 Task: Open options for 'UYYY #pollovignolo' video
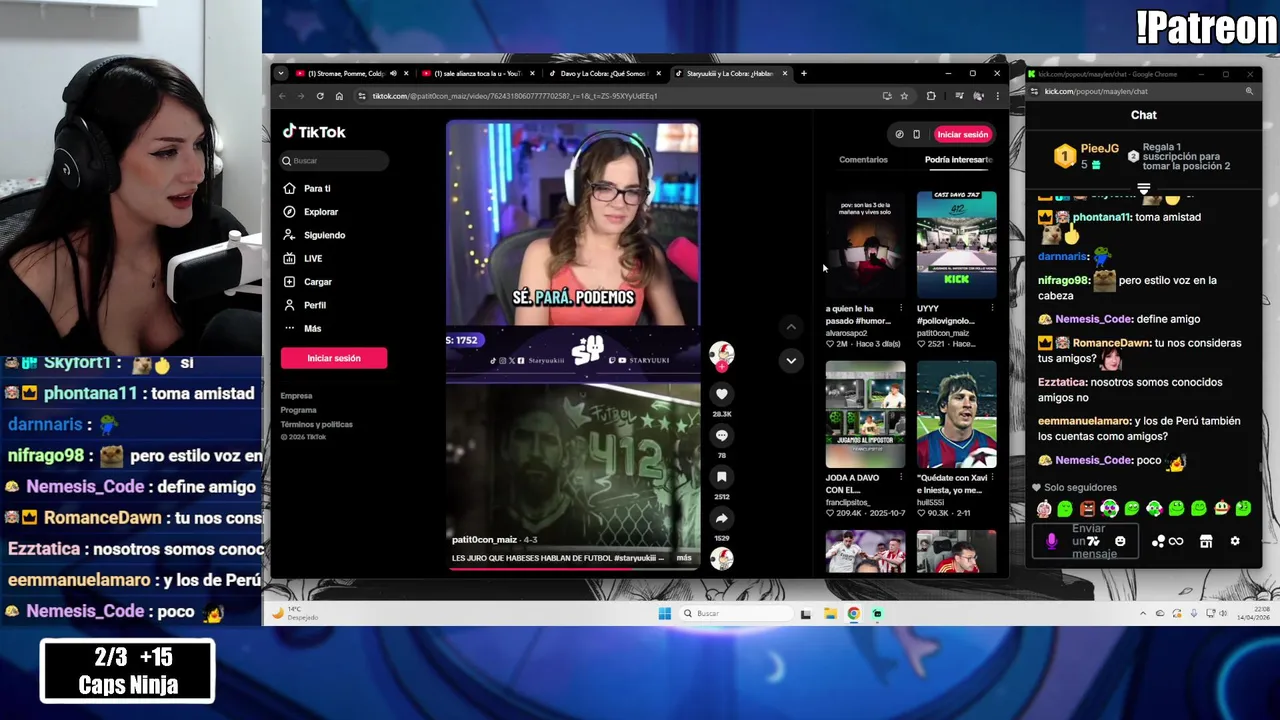tap(992, 308)
